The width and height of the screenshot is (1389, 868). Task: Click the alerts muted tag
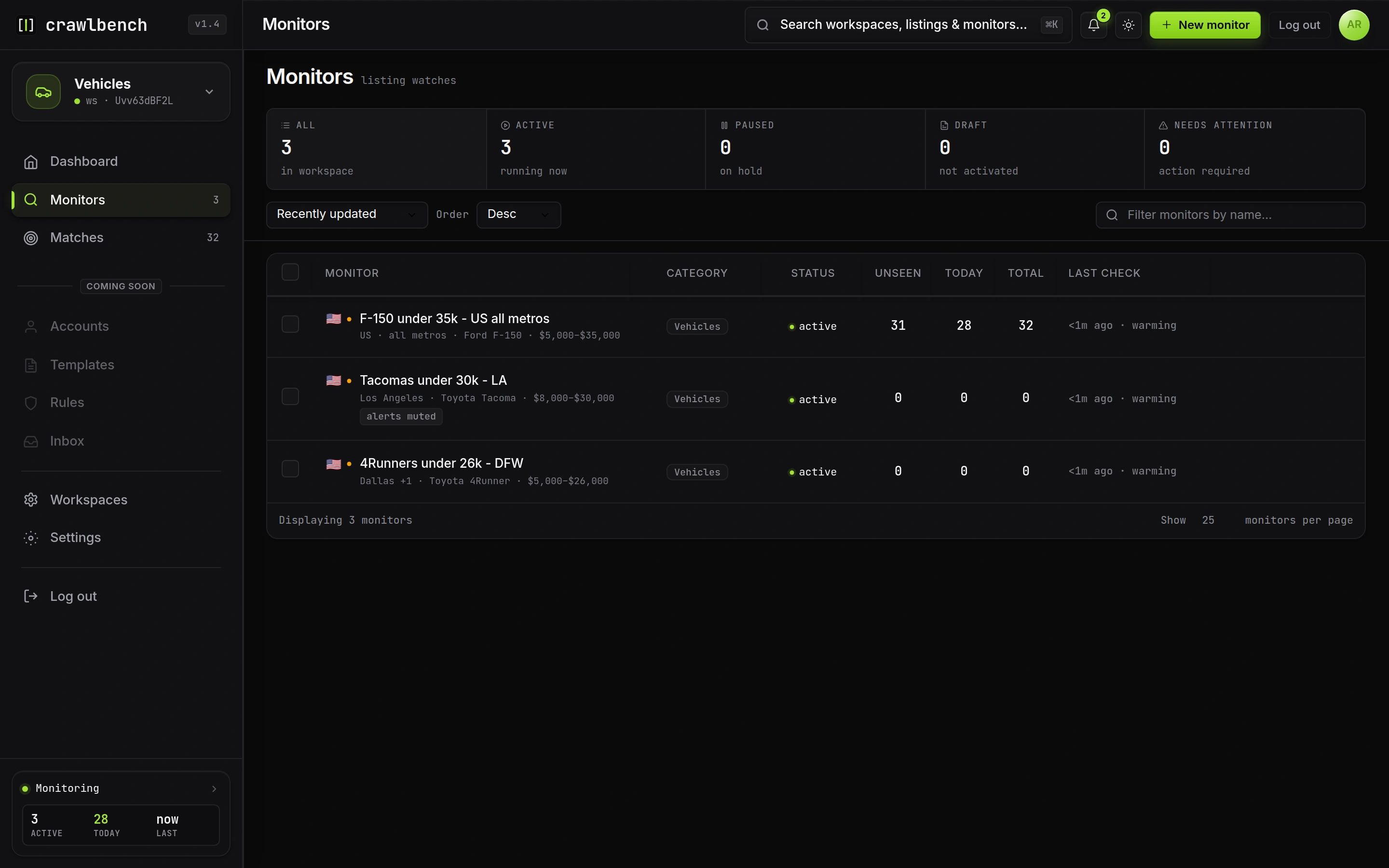pyautogui.click(x=401, y=416)
